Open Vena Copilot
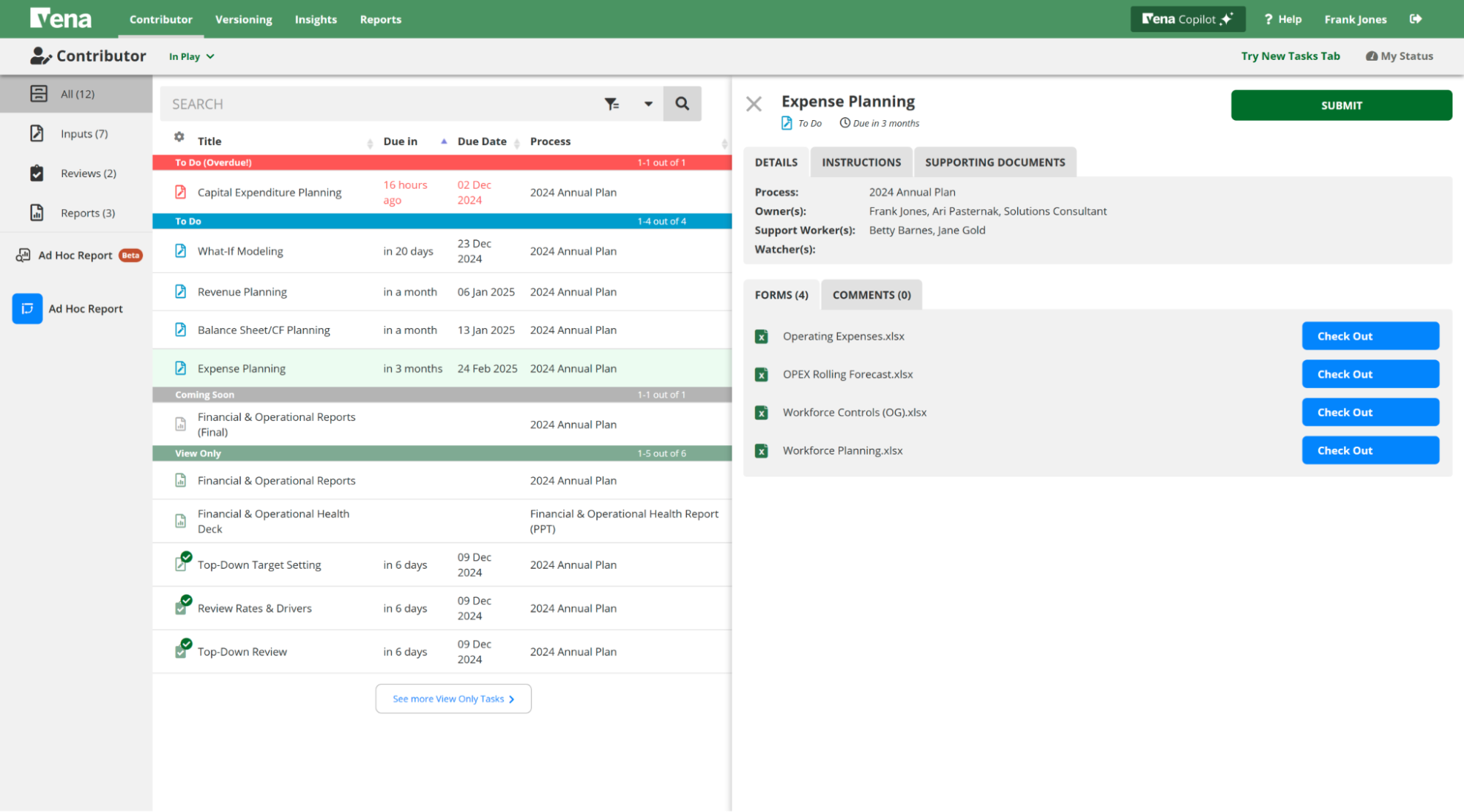The height and width of the screenshot is (812, 1464). point(1187,18)
